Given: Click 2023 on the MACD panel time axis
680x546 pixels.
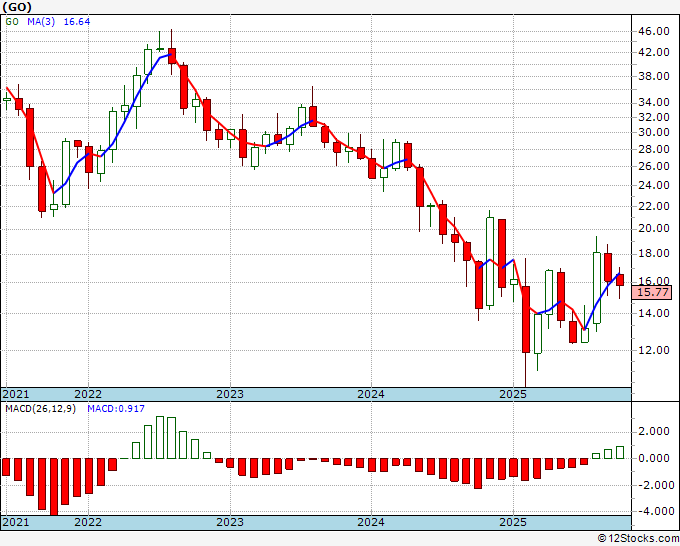Looking at the screenshot, I should point(230,522).
